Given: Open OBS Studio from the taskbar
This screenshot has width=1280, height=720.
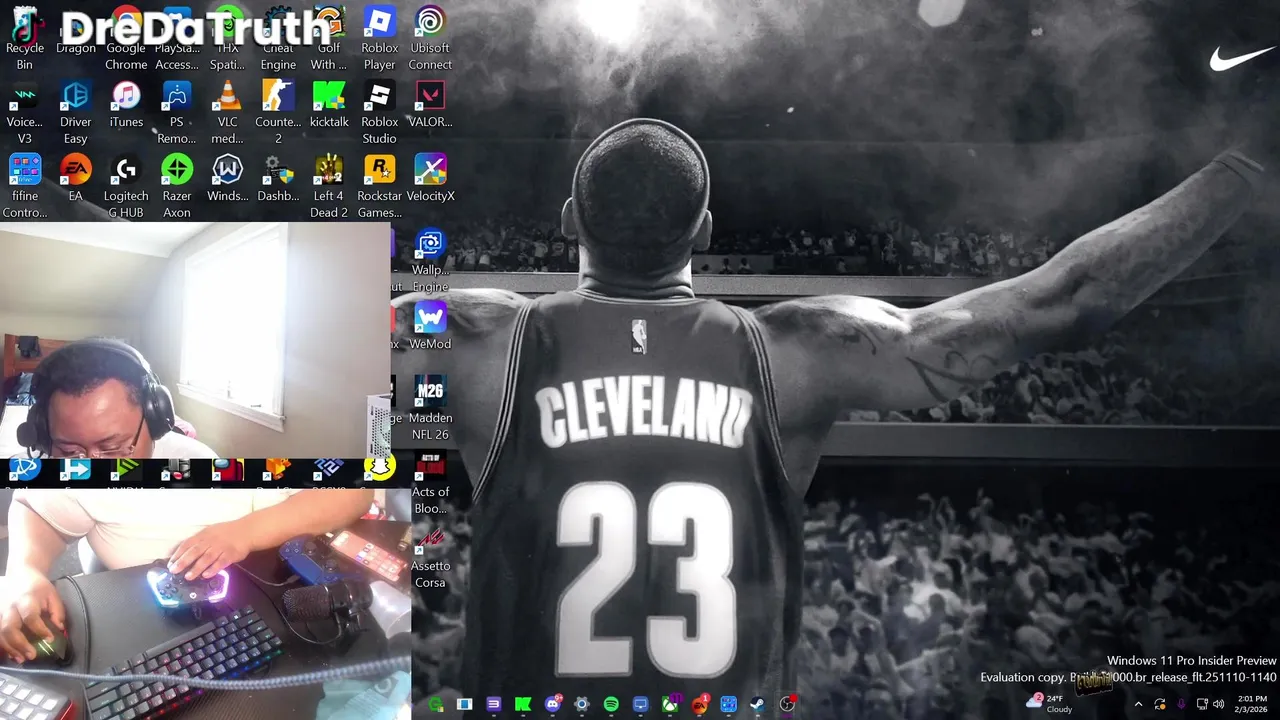Looking at the screenshot, I should coord(787,704).
